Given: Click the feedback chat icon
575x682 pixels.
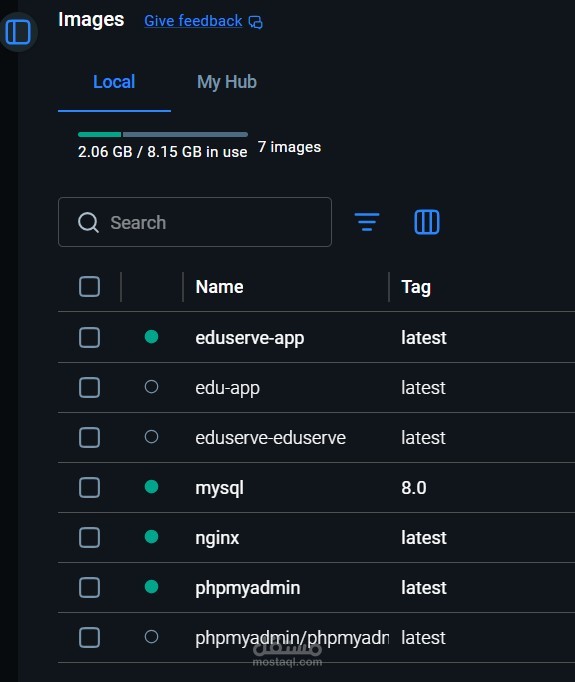Looking at the screenshot, I should 255,22.
